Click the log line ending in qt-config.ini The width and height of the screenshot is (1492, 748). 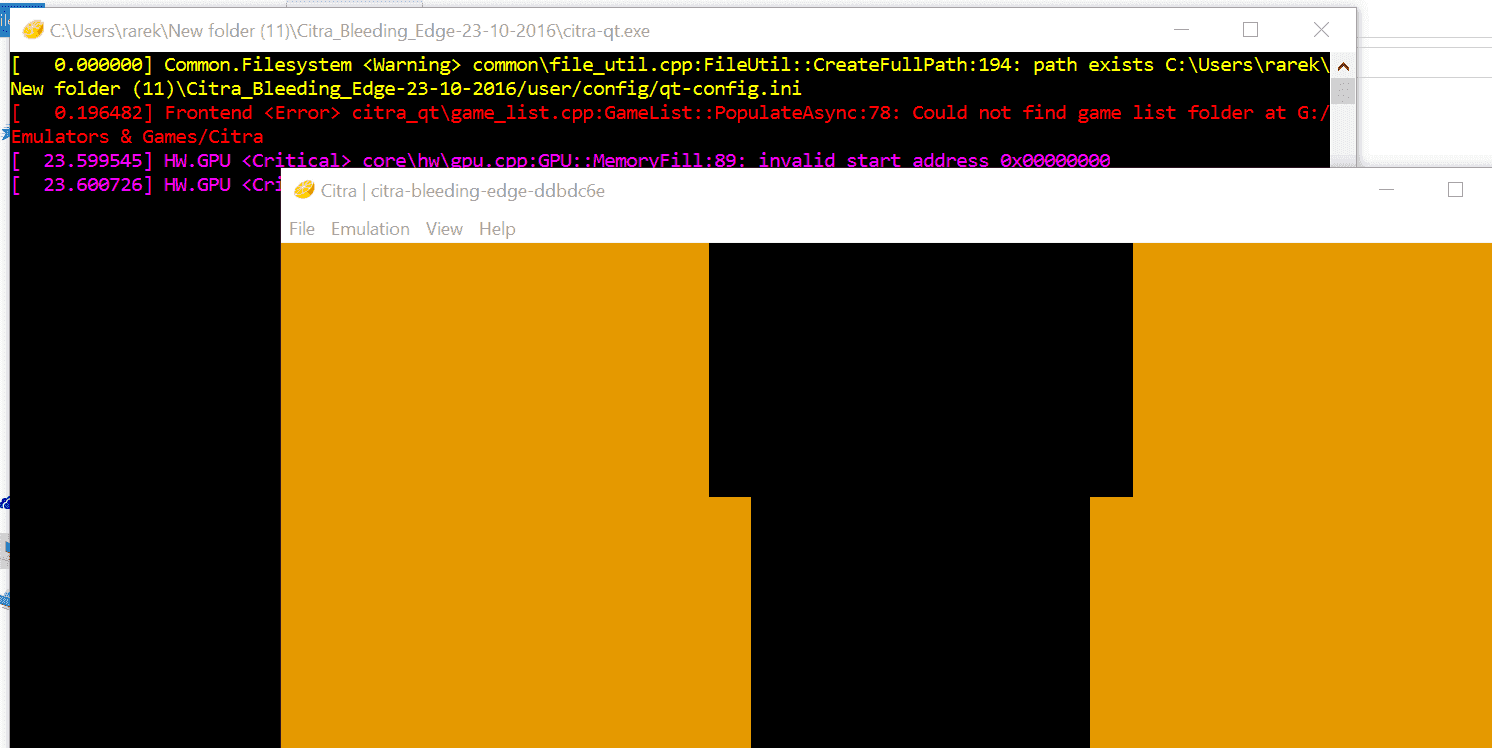(x=406, y=89)
